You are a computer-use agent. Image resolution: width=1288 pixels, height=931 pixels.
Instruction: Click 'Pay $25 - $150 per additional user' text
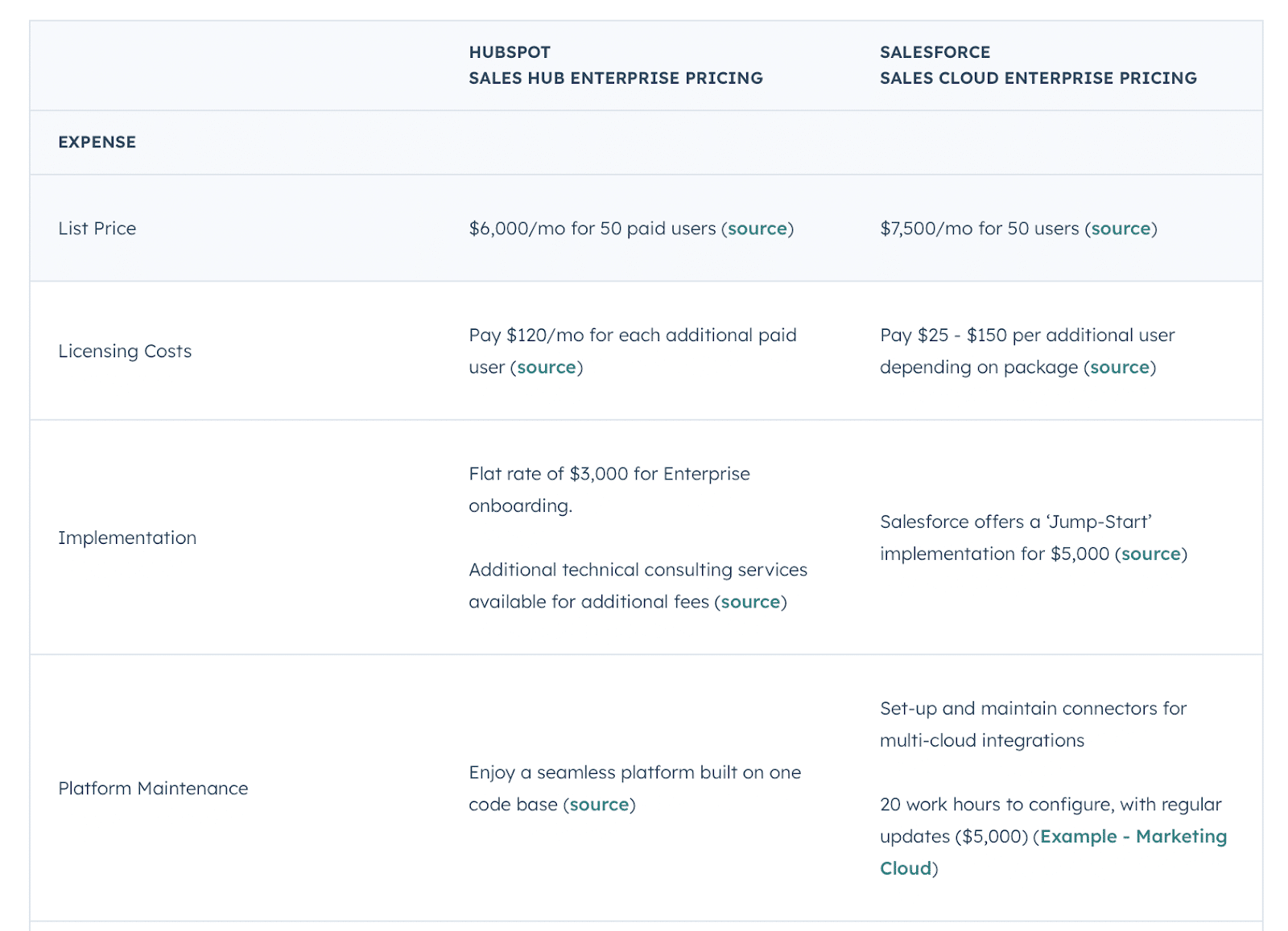[1027, 336]
